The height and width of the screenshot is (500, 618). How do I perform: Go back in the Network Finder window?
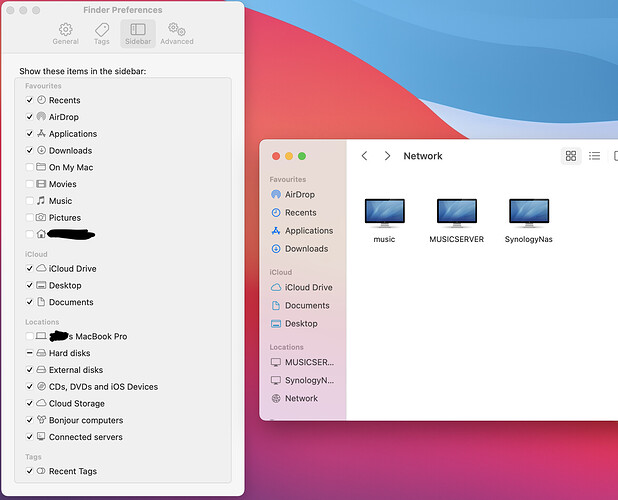pyautogui.click(x=365, y=156)
